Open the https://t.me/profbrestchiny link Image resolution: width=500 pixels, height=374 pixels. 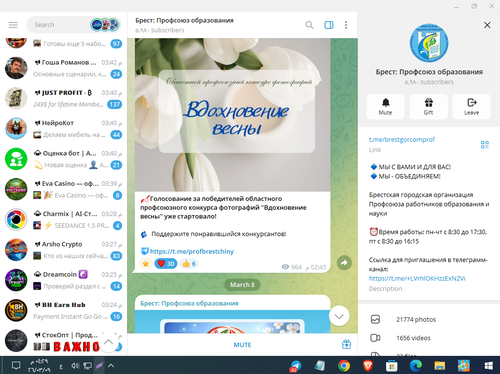coord(192,251)
